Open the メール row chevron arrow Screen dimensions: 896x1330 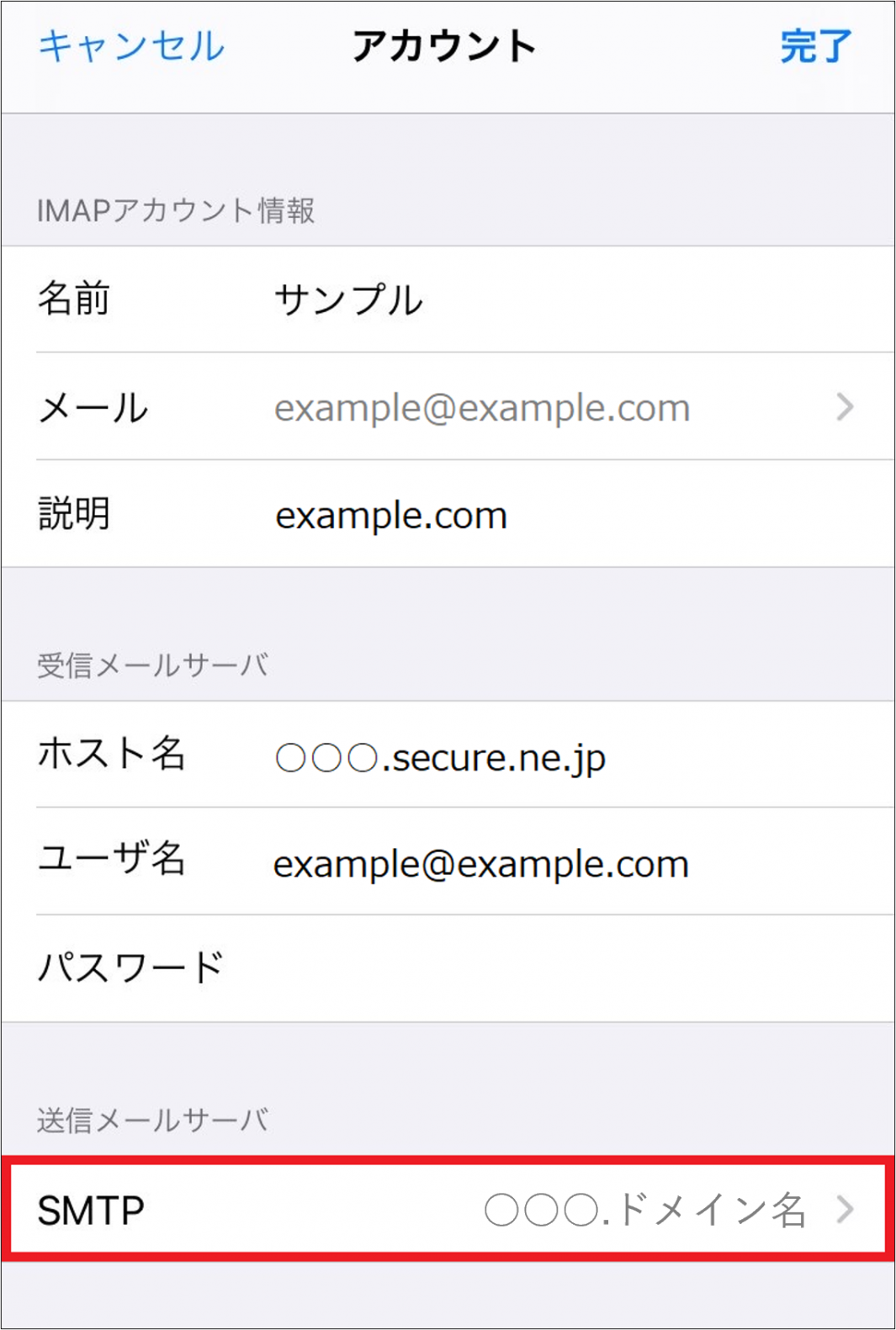click(845, 407)
